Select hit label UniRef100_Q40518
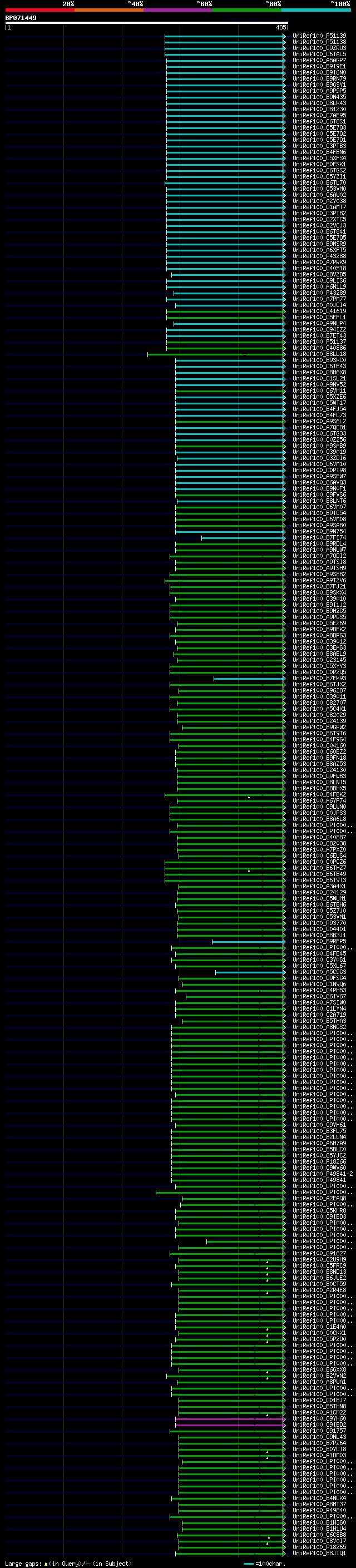The image size is (356, 1568). [x=319, y=269]
